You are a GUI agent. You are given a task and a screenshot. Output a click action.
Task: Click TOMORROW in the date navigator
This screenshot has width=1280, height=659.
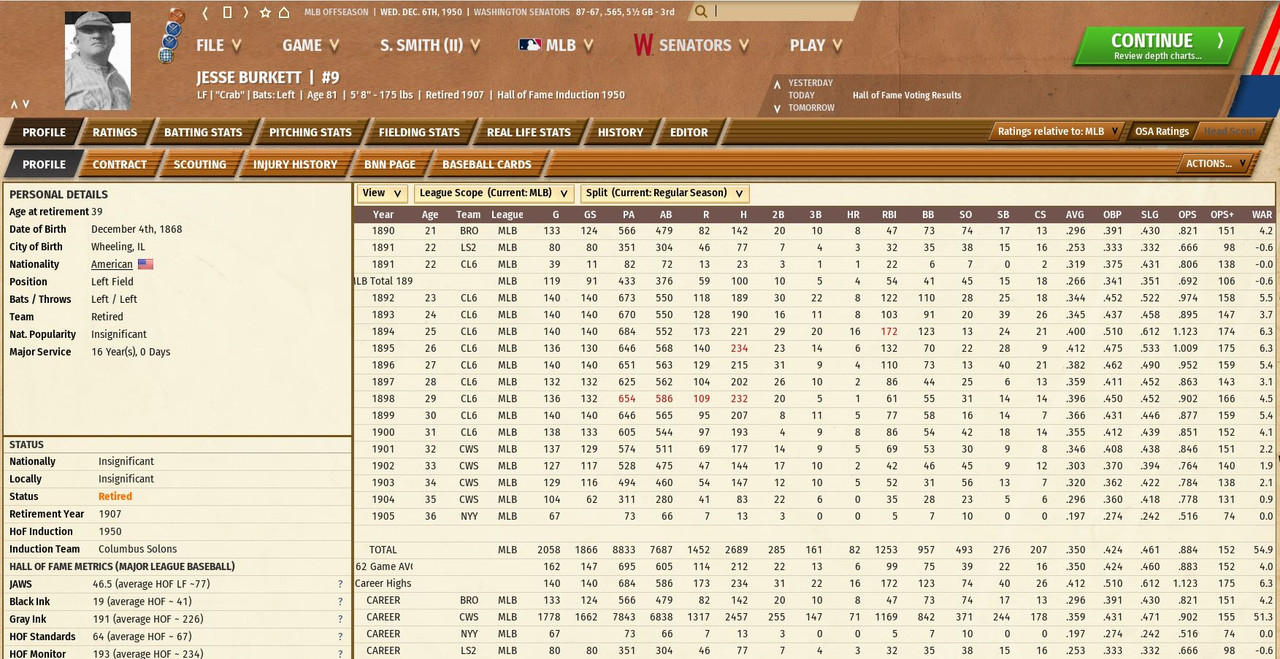point(811,107)
